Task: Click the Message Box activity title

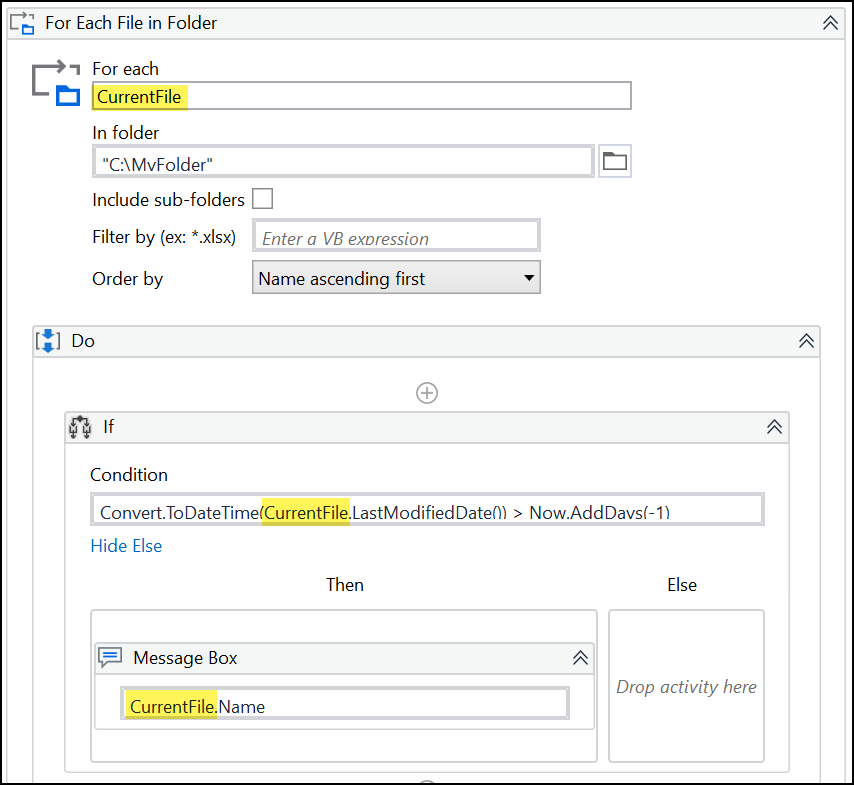Action: (x=185, y=658)
